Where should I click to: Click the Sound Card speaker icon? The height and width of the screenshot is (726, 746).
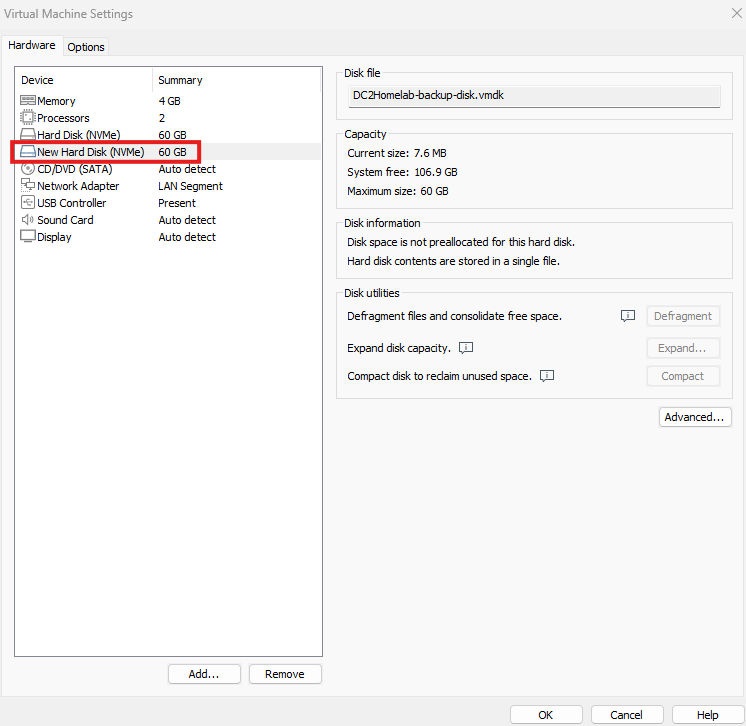(28, 219)
